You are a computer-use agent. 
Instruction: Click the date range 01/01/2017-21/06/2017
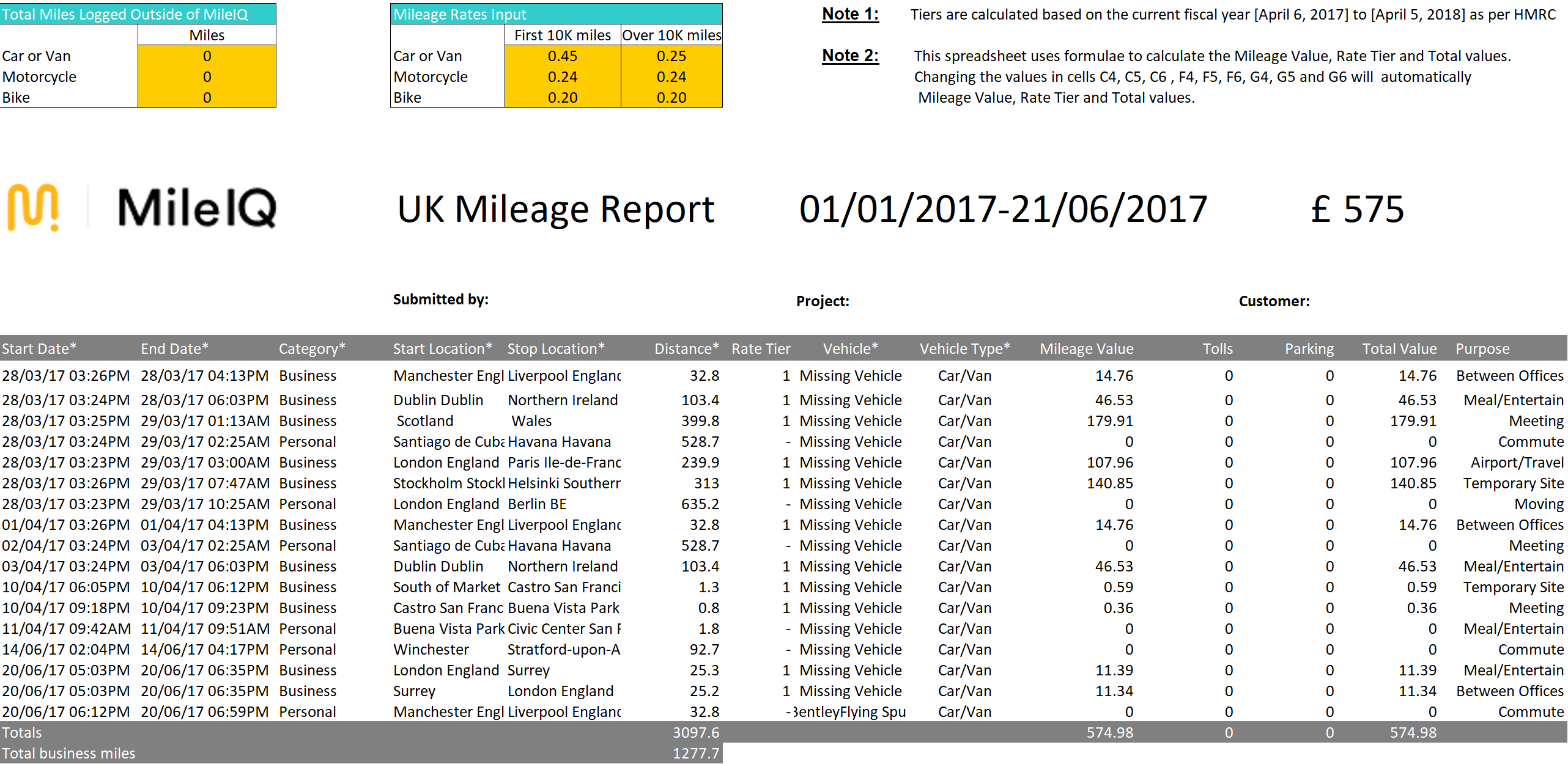[x=1004, y=209]
